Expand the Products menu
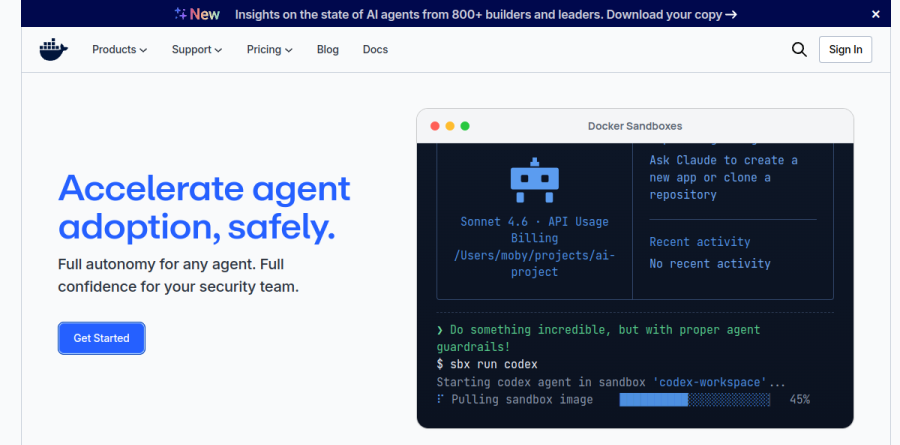This screenshot has height=445, width=900. (x=119, y=49)
